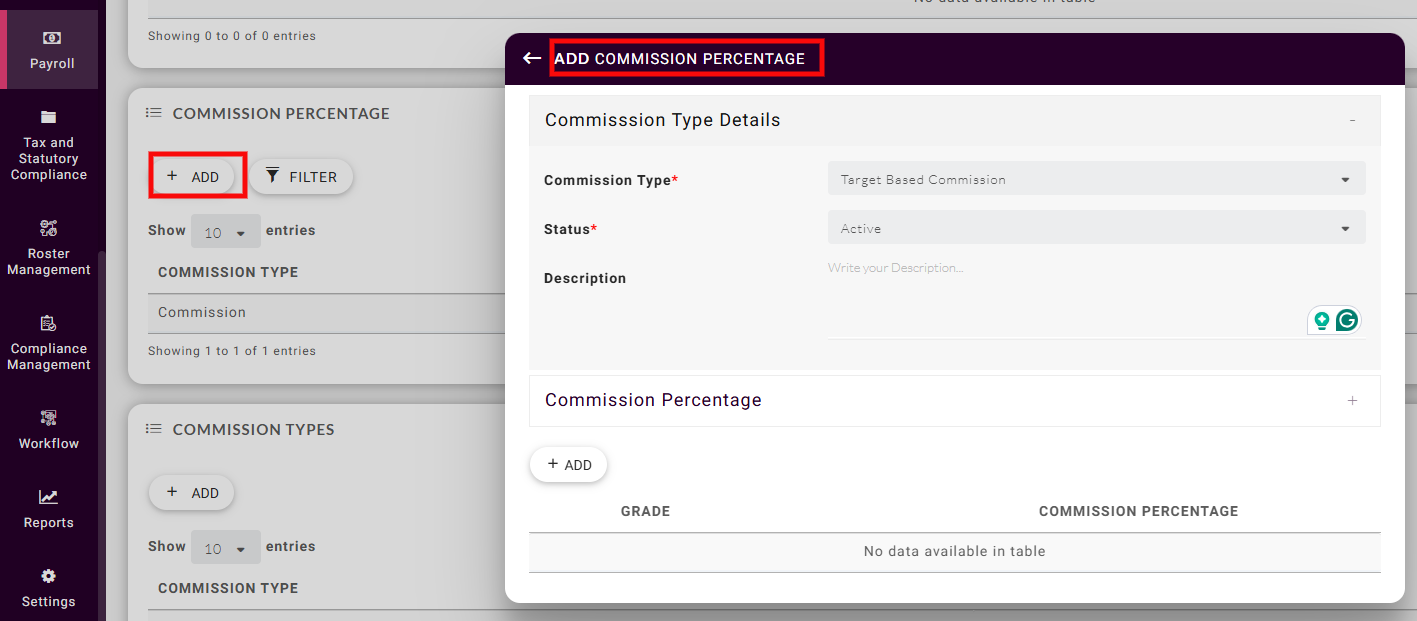Click the Grammarly icon in description box
1417x621 pixels.
pyautogui.click(x=1347, y=321)
